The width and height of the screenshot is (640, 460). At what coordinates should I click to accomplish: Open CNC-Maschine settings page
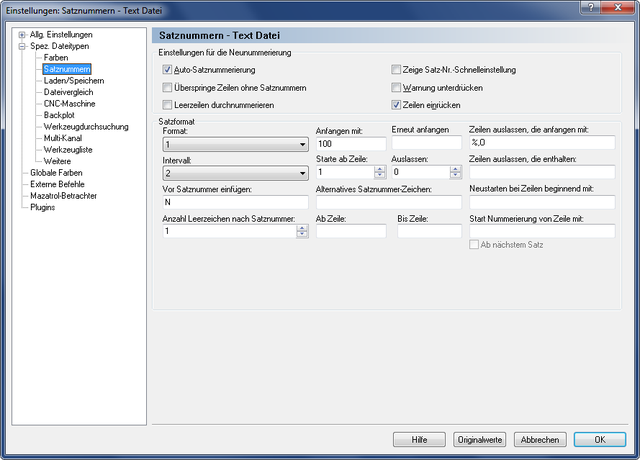pos(69,104)
